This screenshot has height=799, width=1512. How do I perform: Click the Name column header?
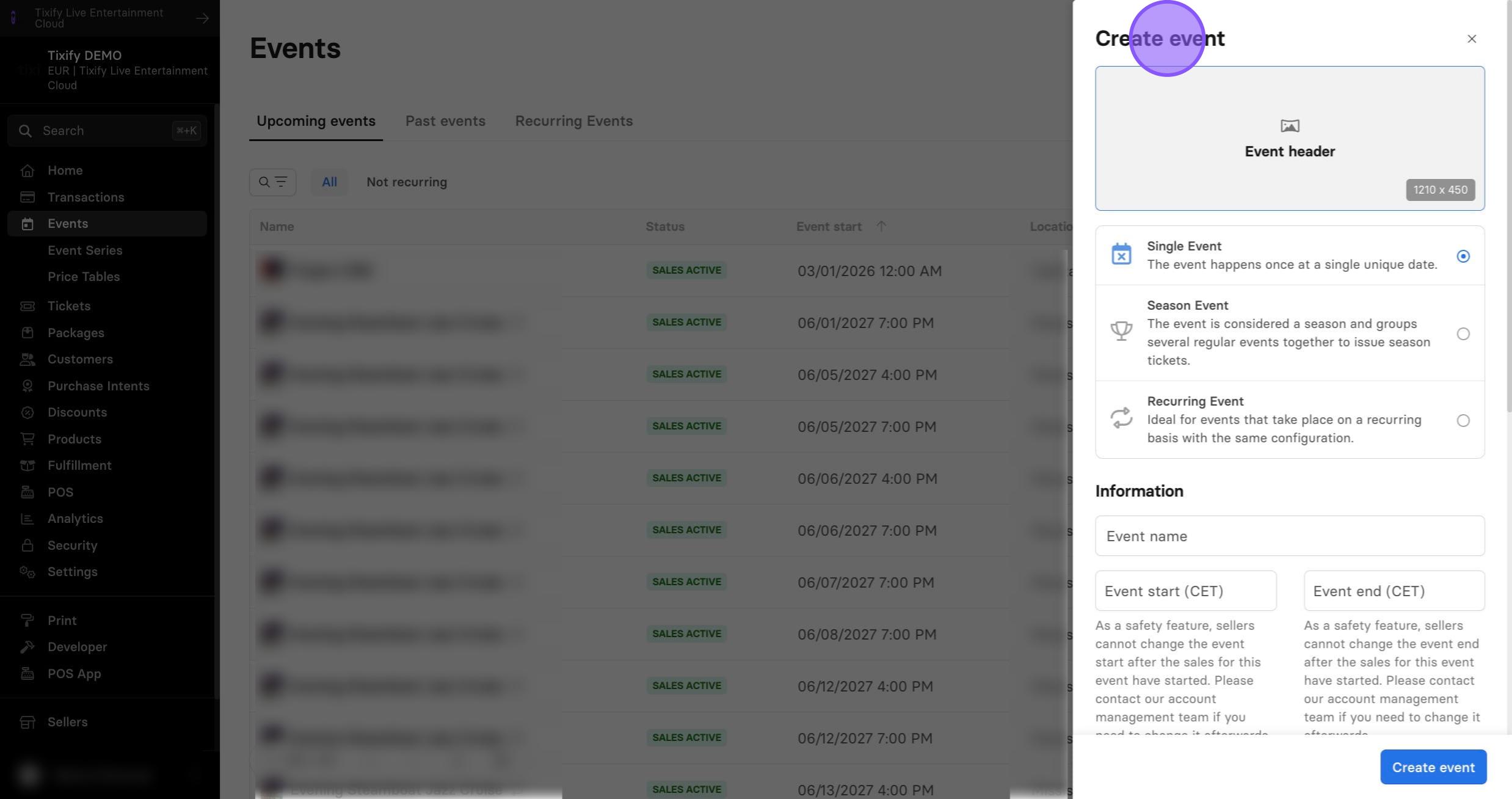click(277, 227)
